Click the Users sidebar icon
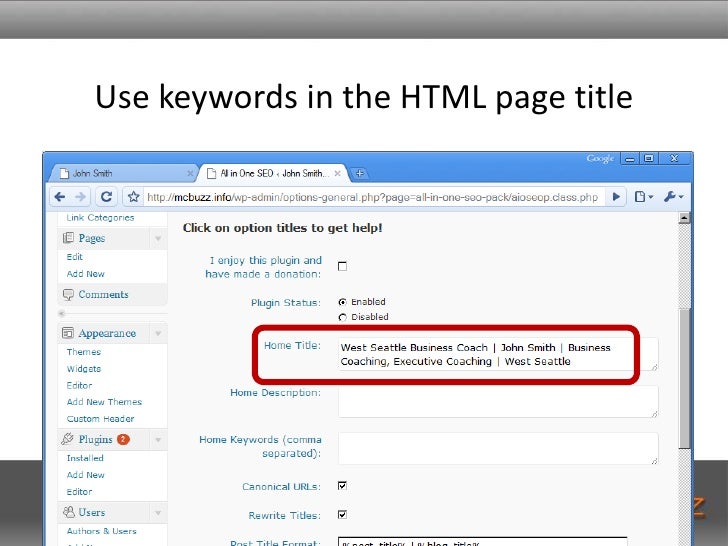The image size is (728, 546). pyautogui.click(x=68, y=512)
